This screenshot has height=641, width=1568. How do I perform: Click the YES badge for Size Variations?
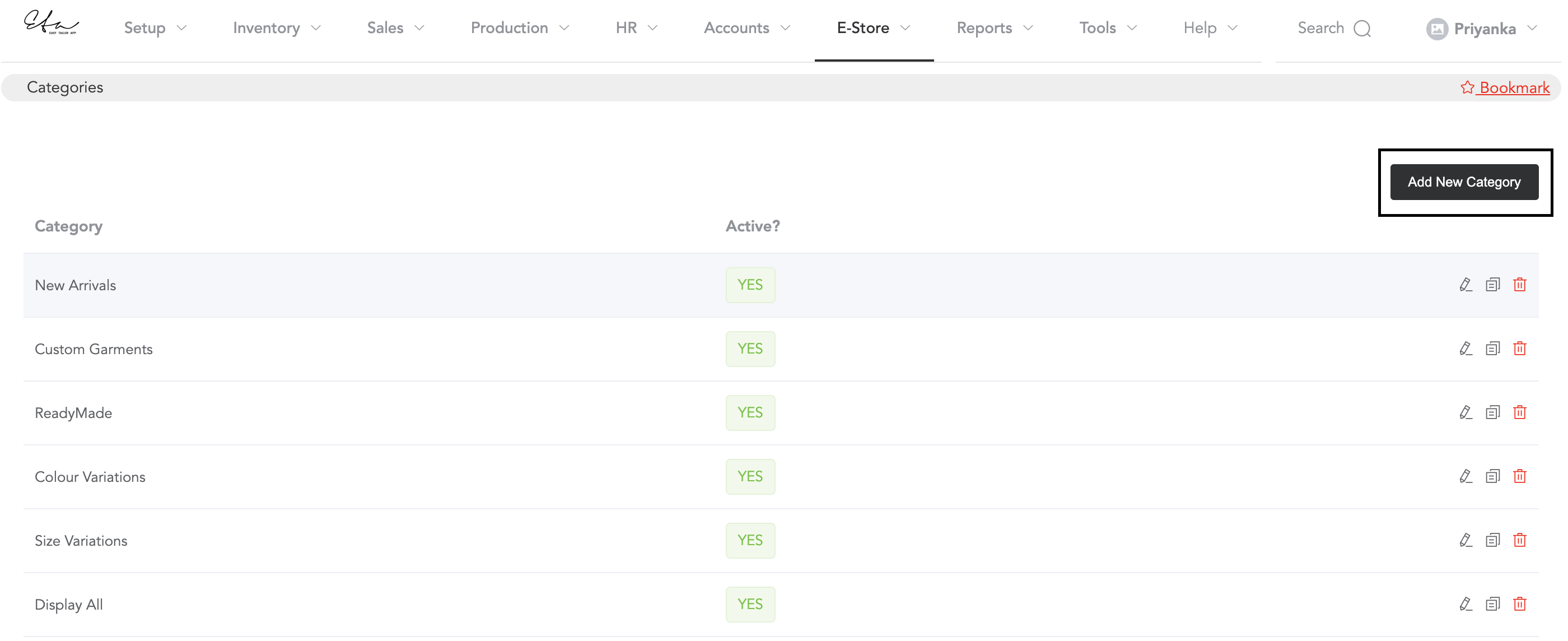[x=750, y=541]
